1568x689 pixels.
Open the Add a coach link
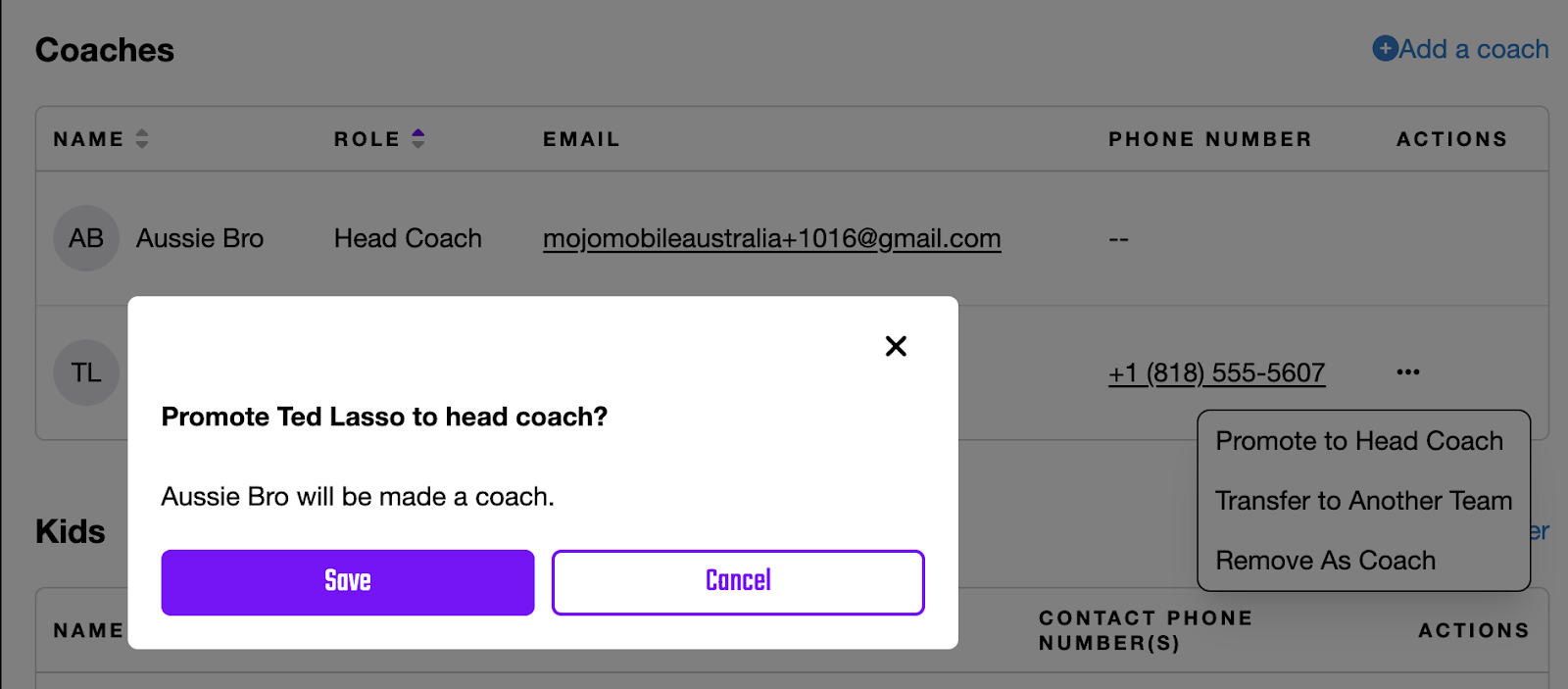1460,49
